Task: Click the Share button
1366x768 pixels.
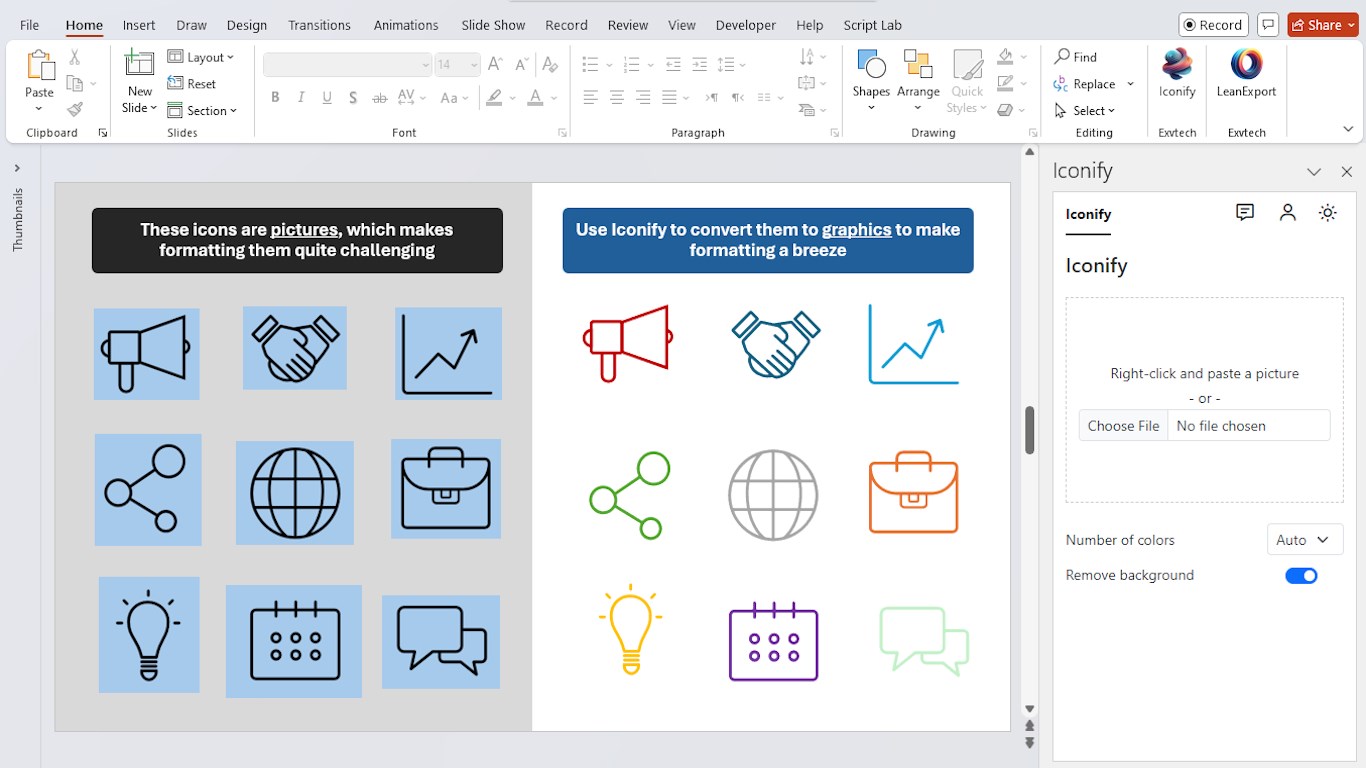Action: [1322, 25]
